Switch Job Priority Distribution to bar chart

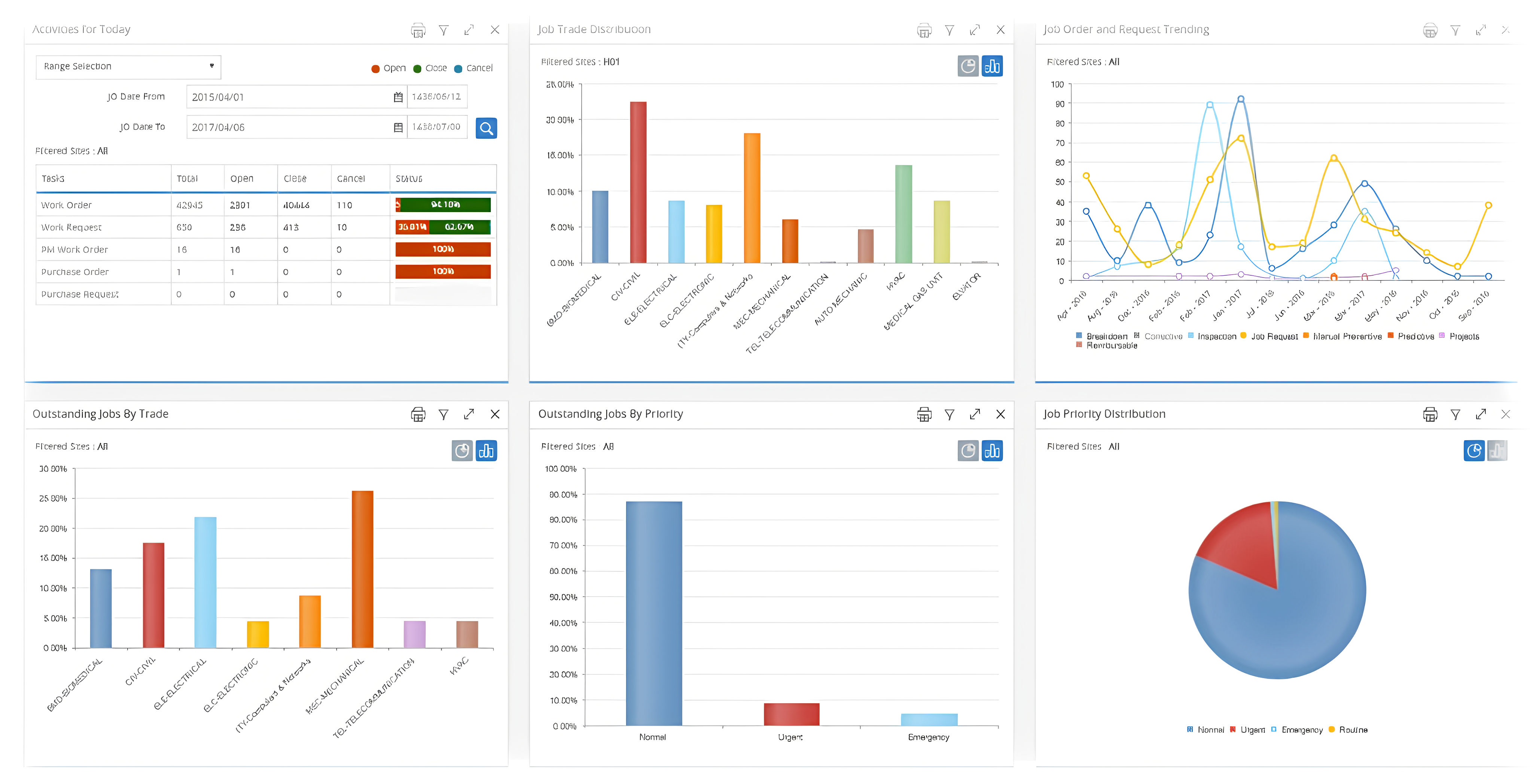[x=1497, y=451]
